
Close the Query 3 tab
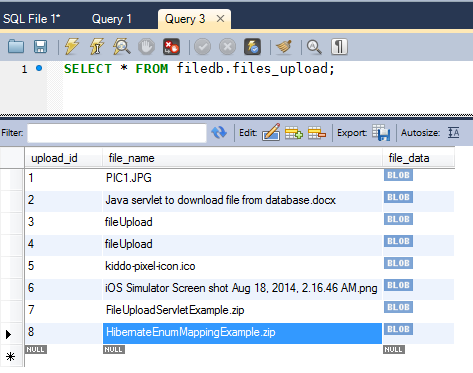(x=220, y=19)
